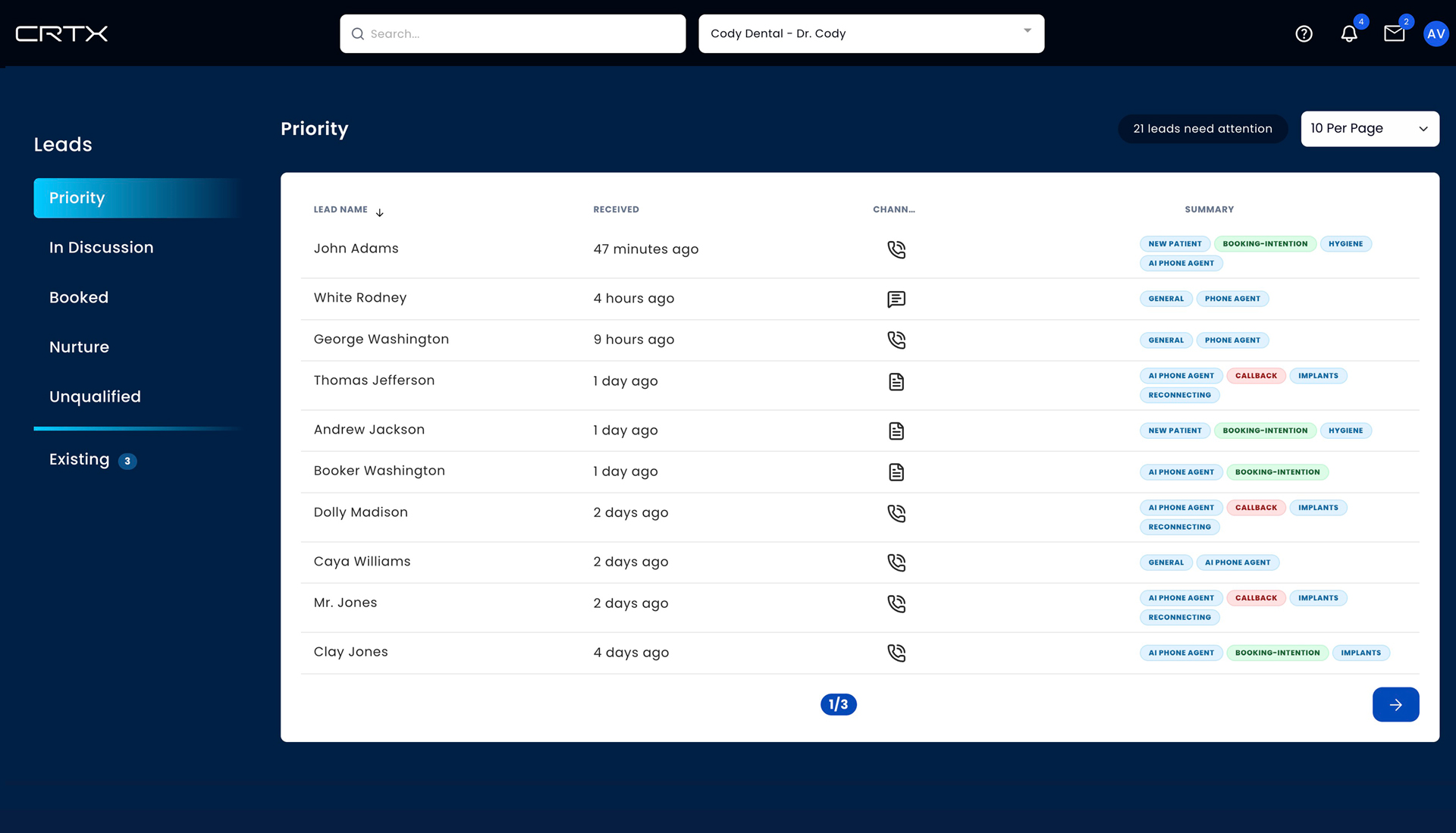Viewport: 1456px width, 833px height.
Task: Open George Washington lead entry
Action: coord(381,340)
